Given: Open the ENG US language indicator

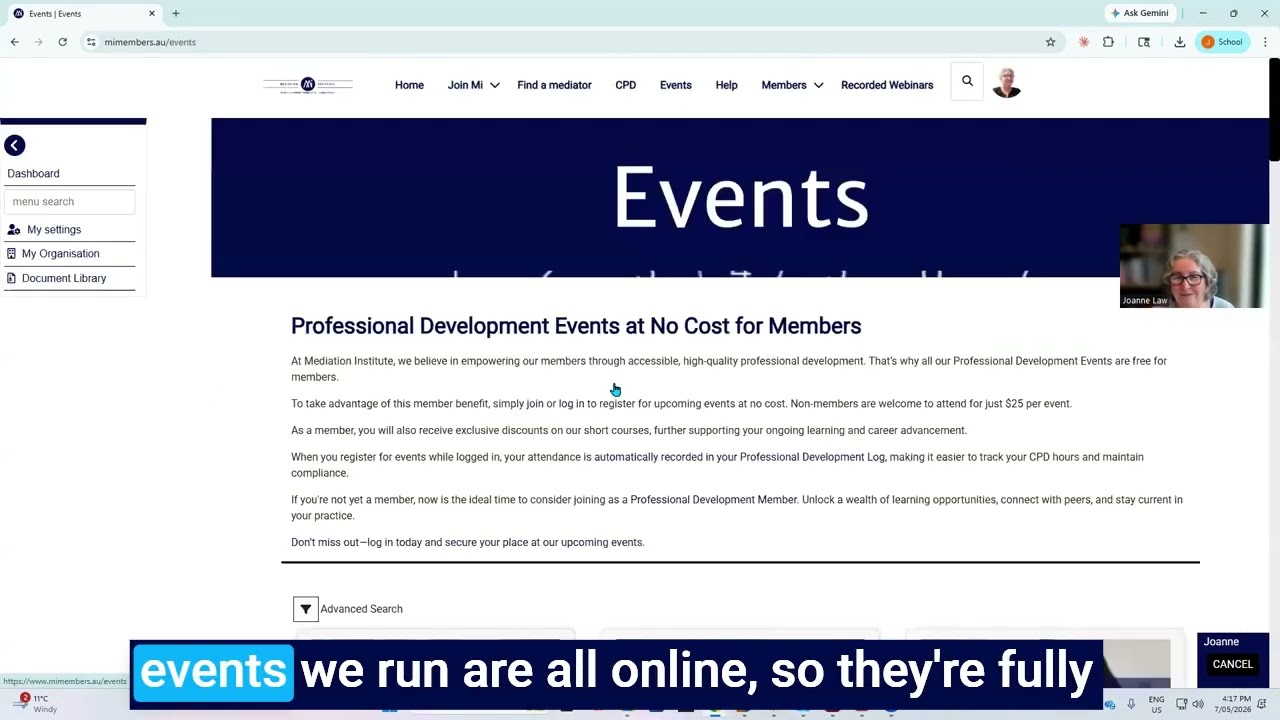Looking at the screenshot, I should [1156, 704].
